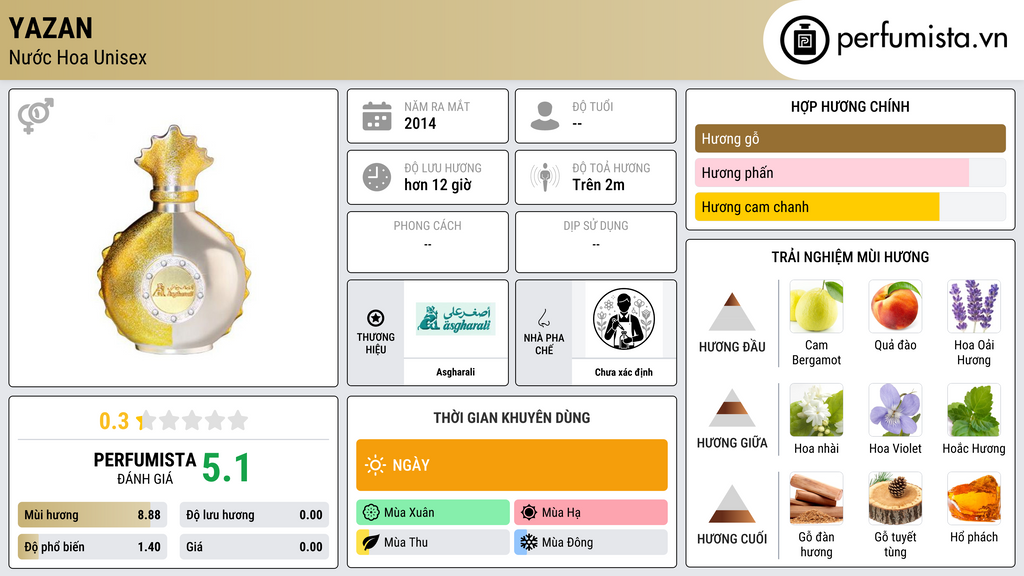
Task: Click the perfumer illustration for Chưa xác định
Action: point(624,319)
